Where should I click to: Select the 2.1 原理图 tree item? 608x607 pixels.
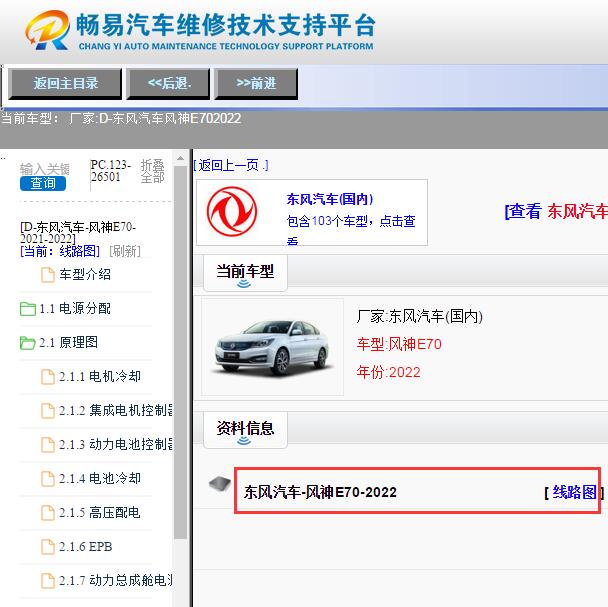point(68,343)
